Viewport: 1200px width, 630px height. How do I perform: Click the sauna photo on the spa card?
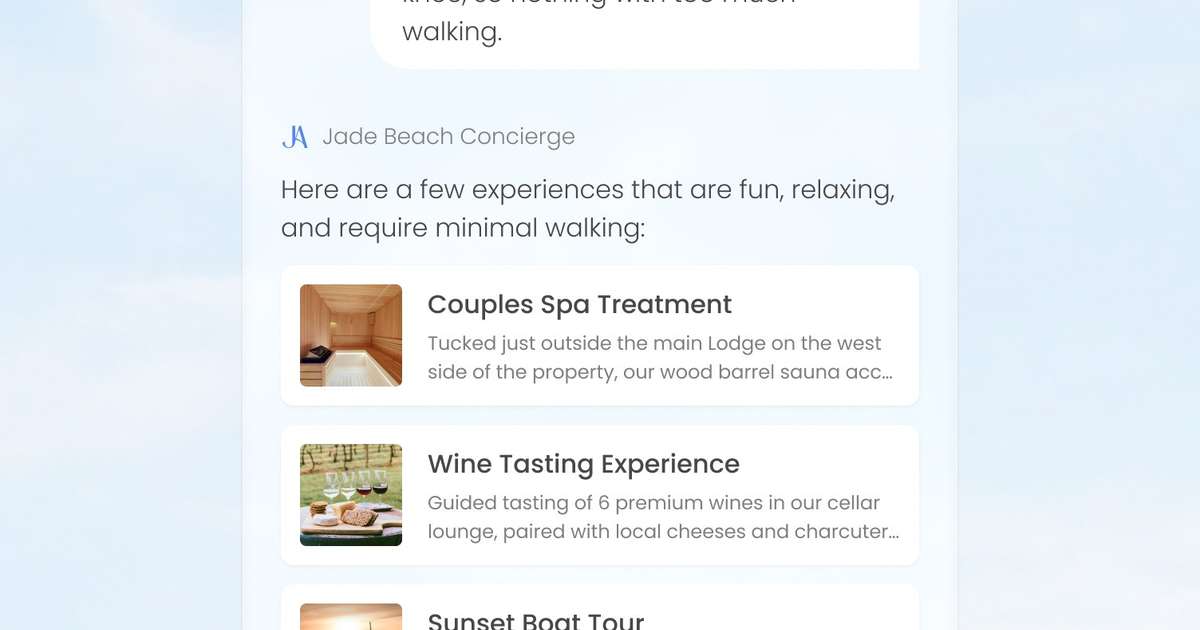point(351,335)
